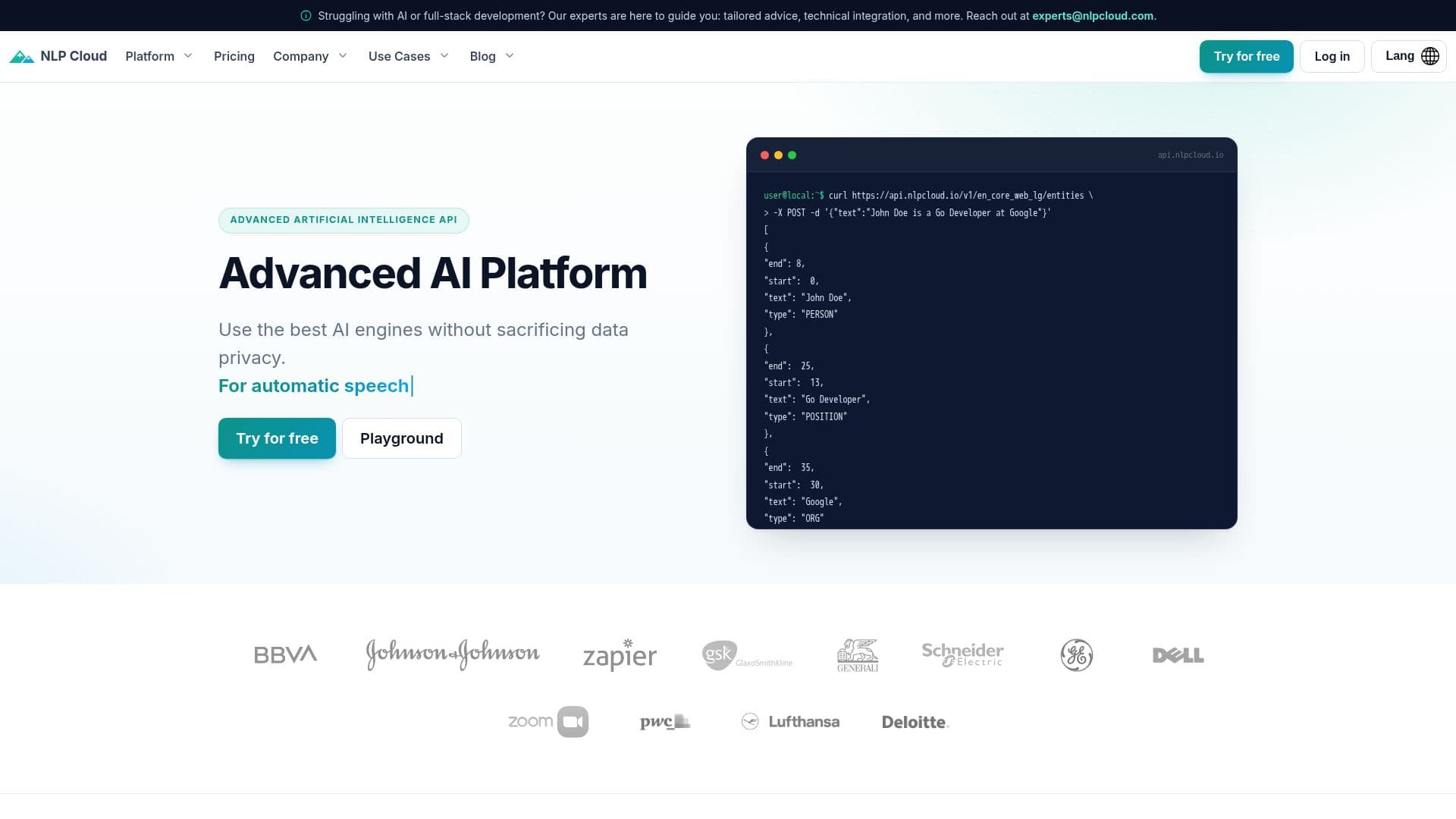Expand the Platform dropdown menu
Image resolution: width=1456 pixels, height=819 pixels.
(159, 56)
